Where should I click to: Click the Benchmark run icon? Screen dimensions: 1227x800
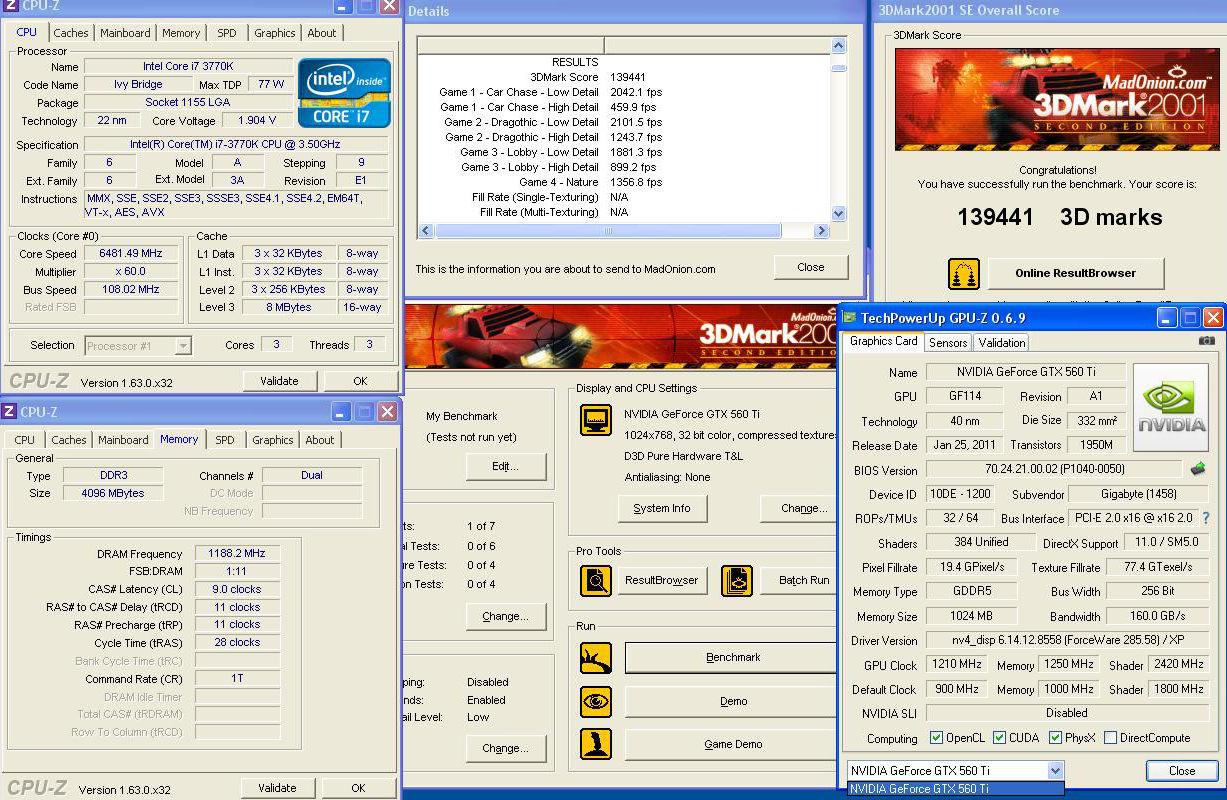tap(596, 657)
